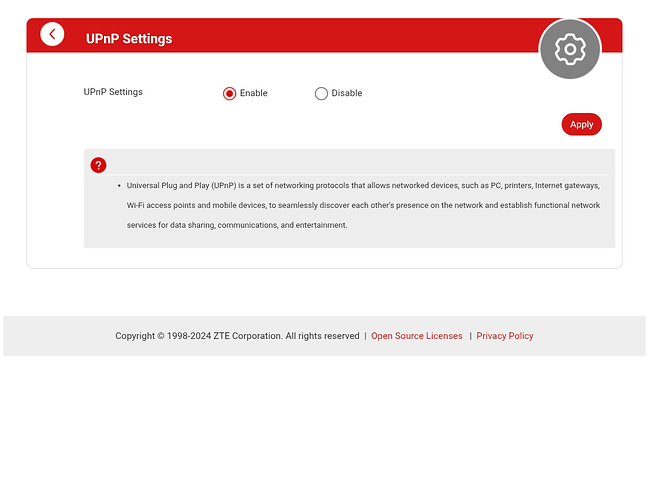The image size is (649, 500).
Task: Click the UPnP Settings header title
Action: point(129,38)
